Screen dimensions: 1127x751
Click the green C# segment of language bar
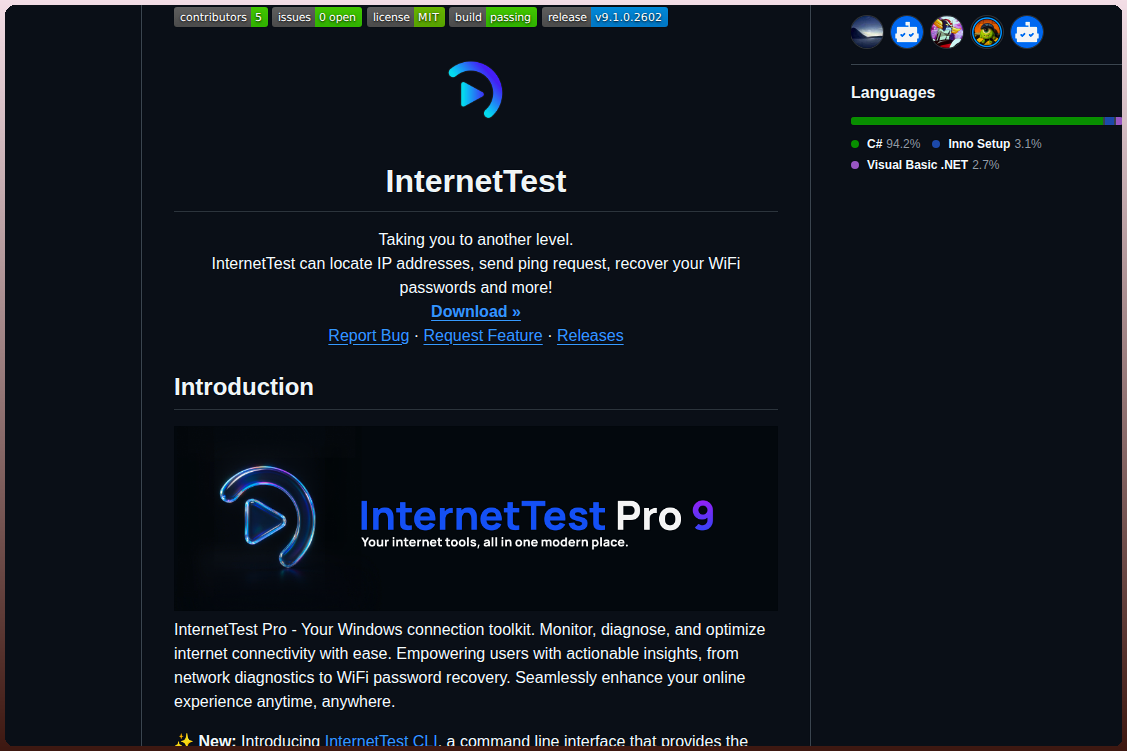[977, 121]
